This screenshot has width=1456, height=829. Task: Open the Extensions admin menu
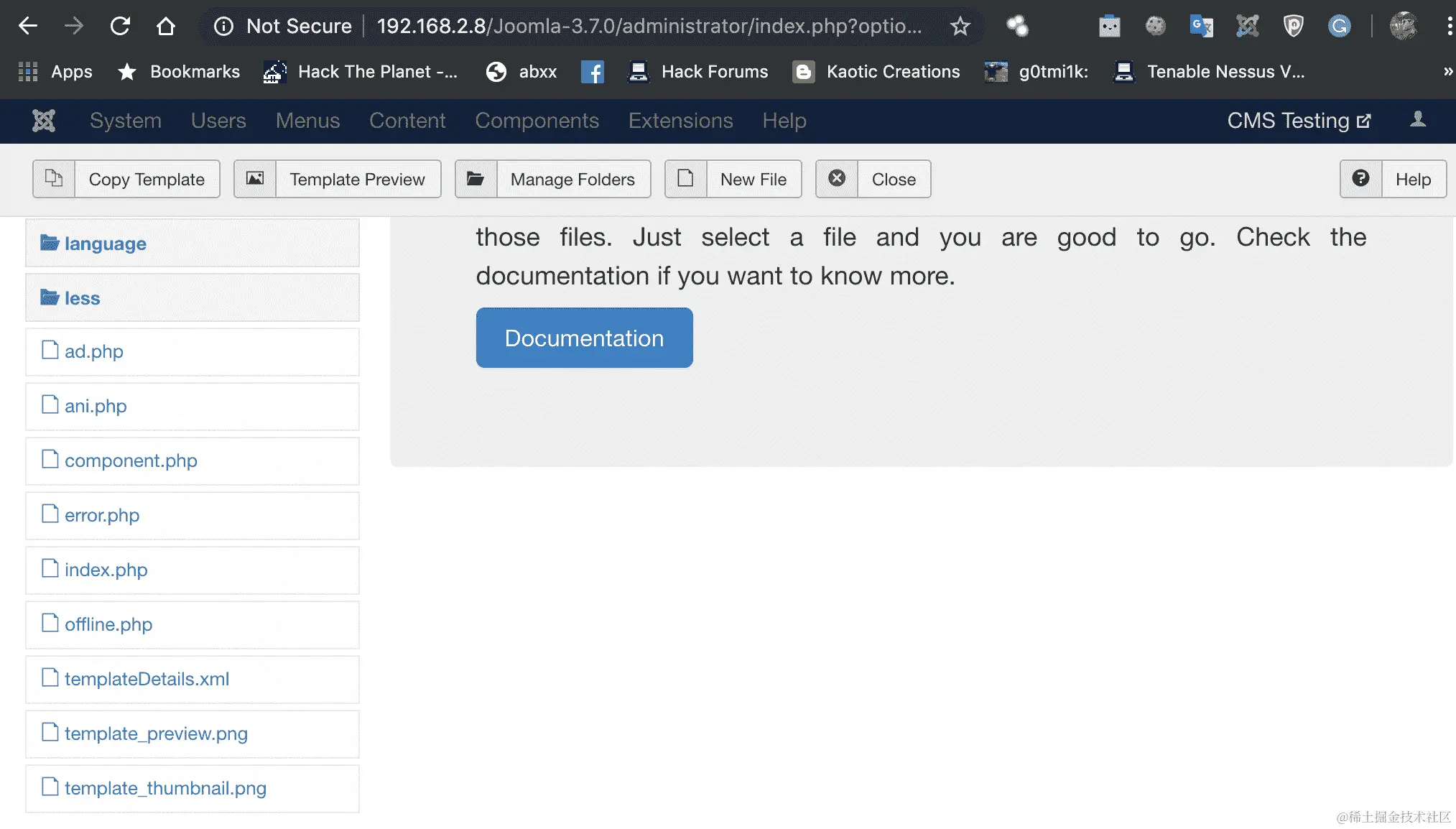coord(680,121)
